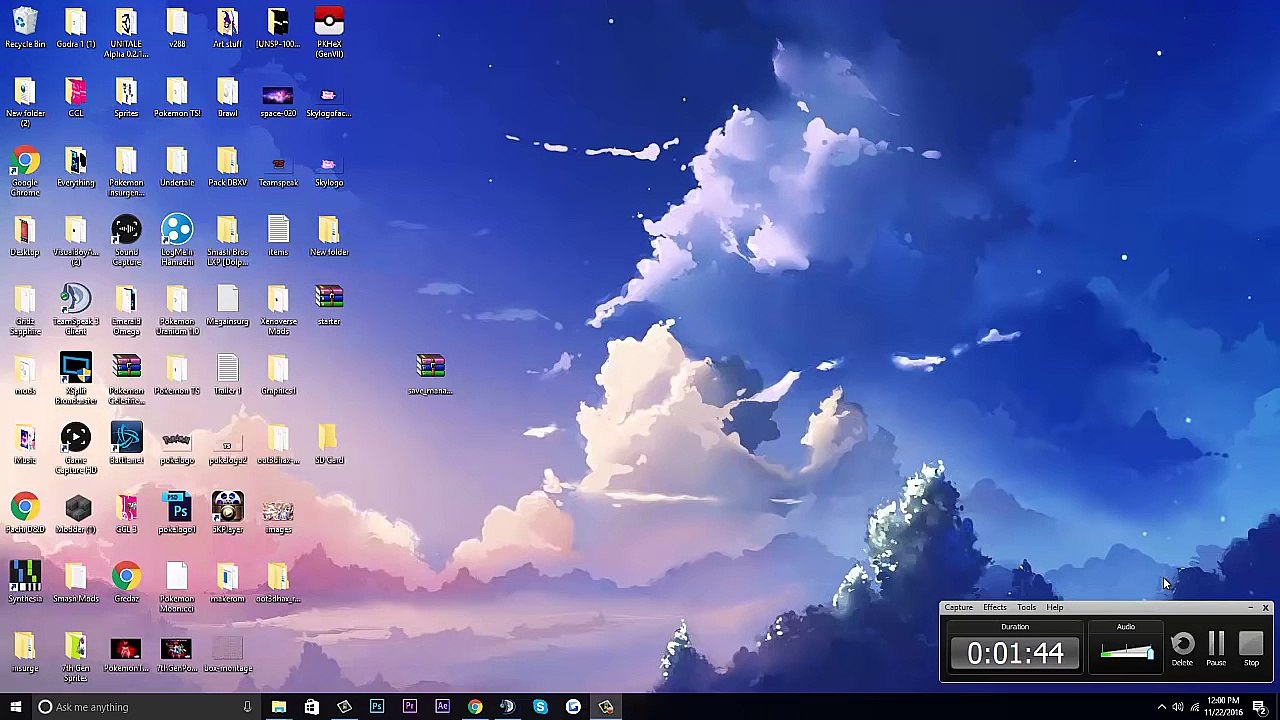Select the CCL 3 folder icon
This screenshot has height=720, width=1280.
coord(126,513)
